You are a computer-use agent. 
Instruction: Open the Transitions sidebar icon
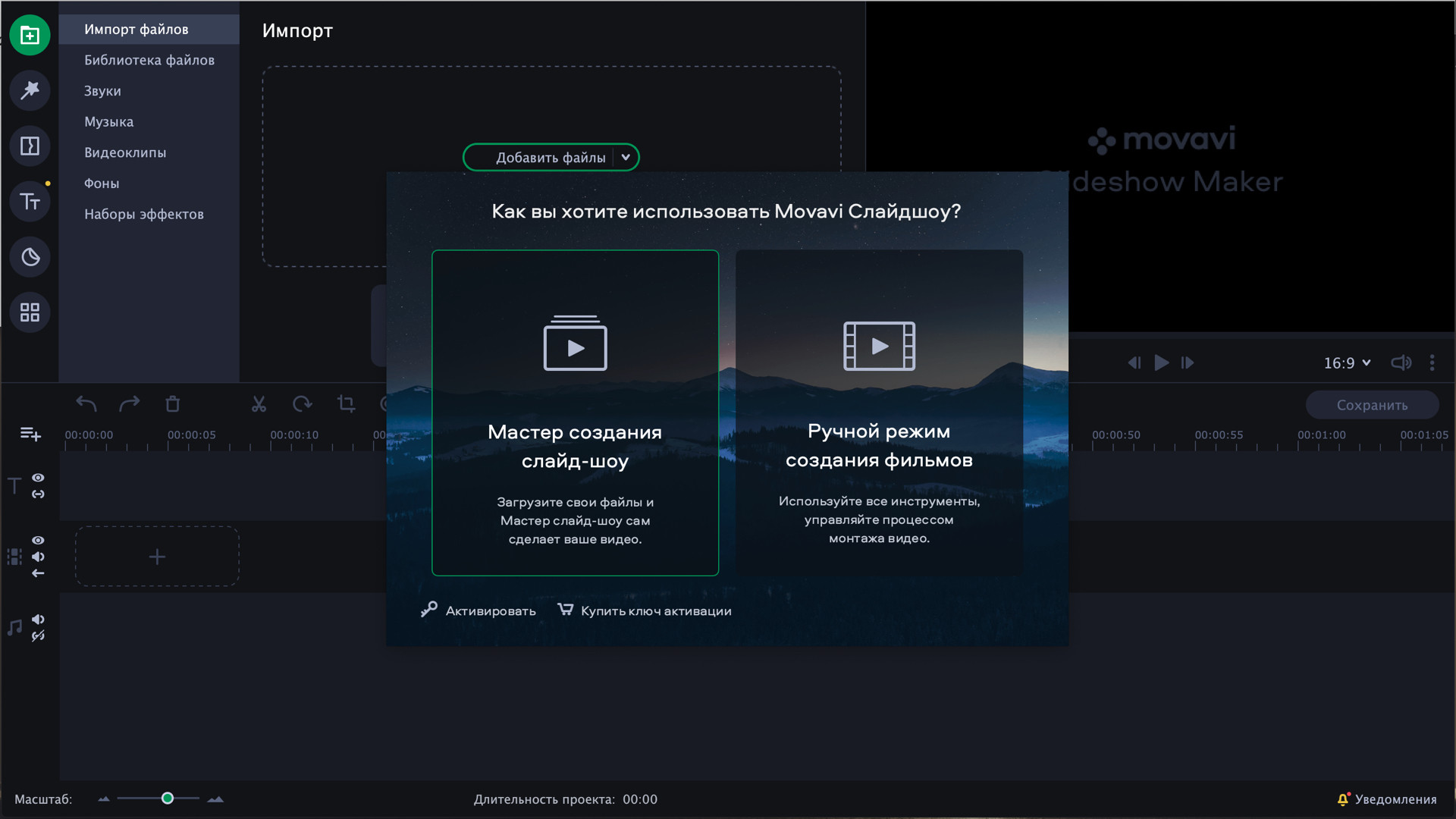pyautogui.click(x=30, y=146)
